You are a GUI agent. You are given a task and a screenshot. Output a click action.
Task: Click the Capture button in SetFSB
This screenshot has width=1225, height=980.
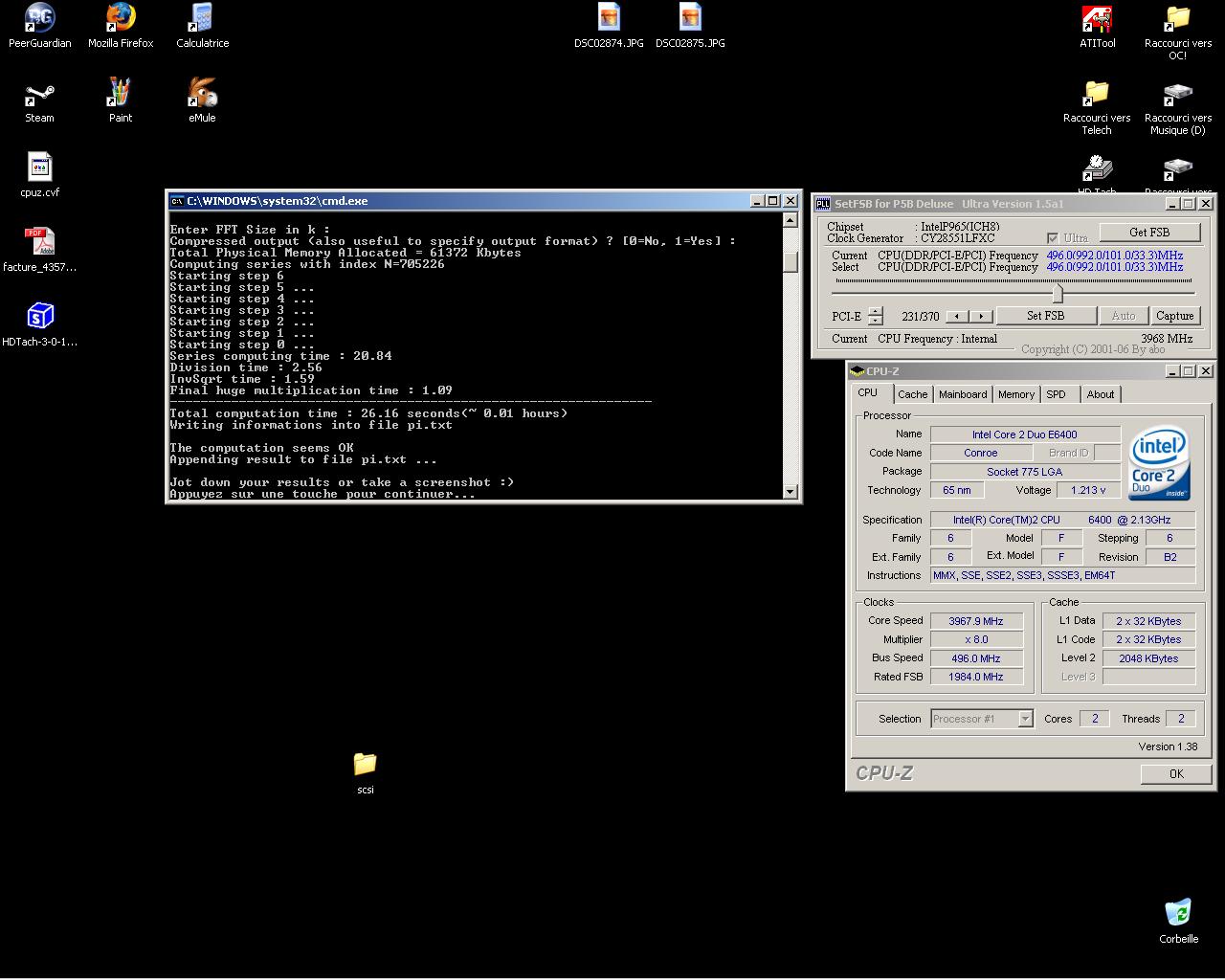(x=1175, y=316)
